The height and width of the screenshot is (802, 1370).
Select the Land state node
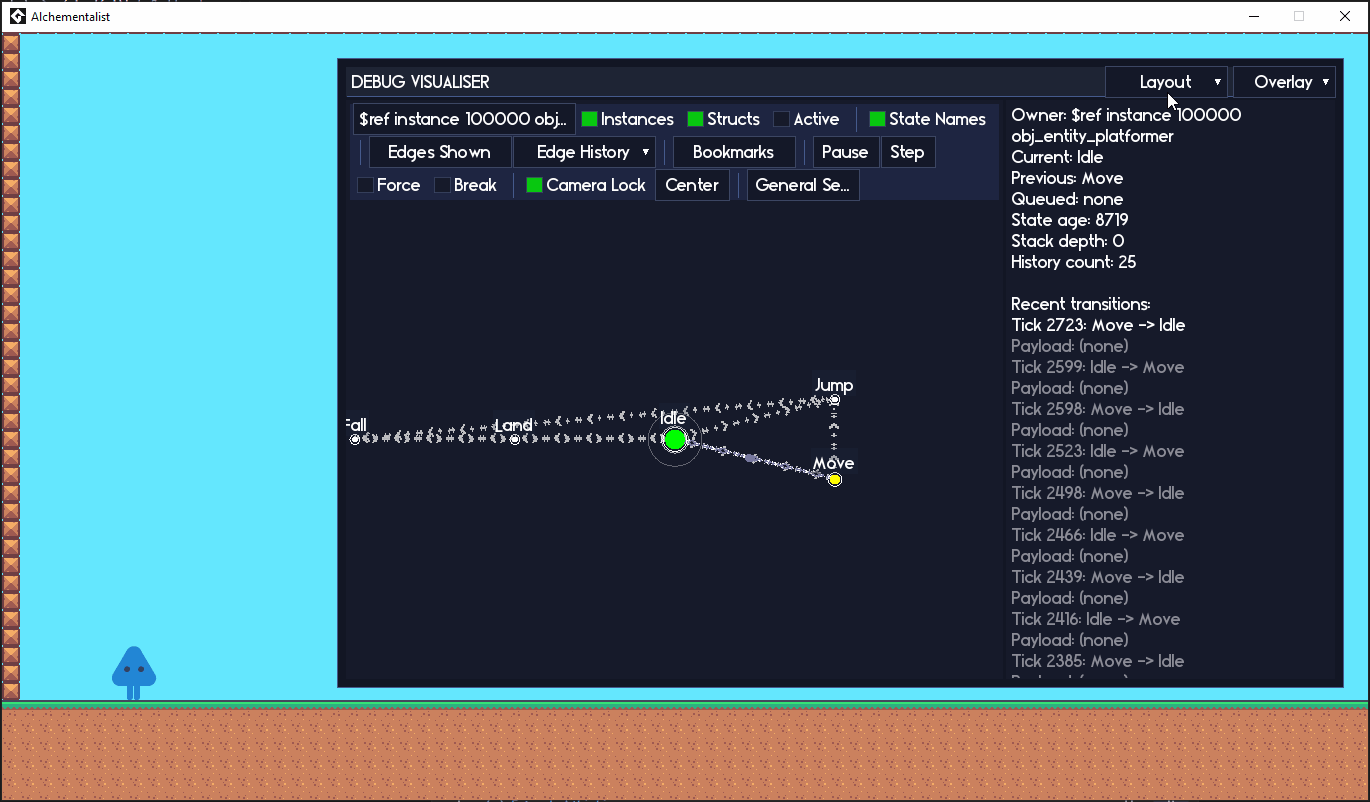515,439
